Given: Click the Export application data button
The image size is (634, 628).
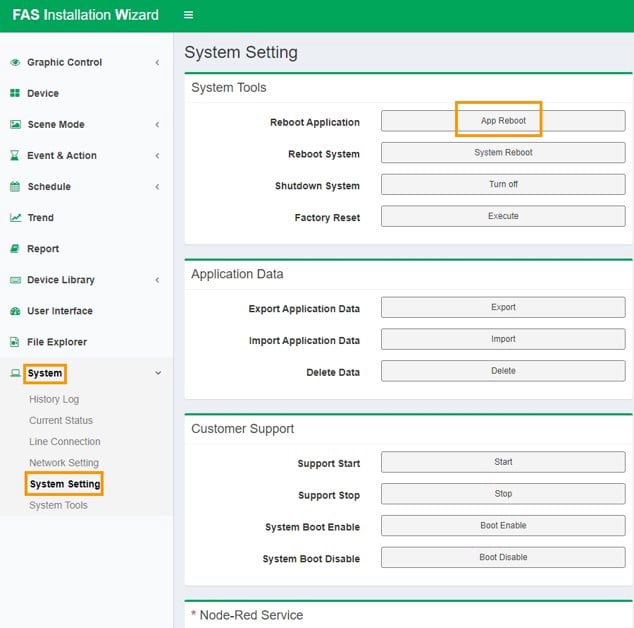Looking at the screenshot, I should [503, 308].
